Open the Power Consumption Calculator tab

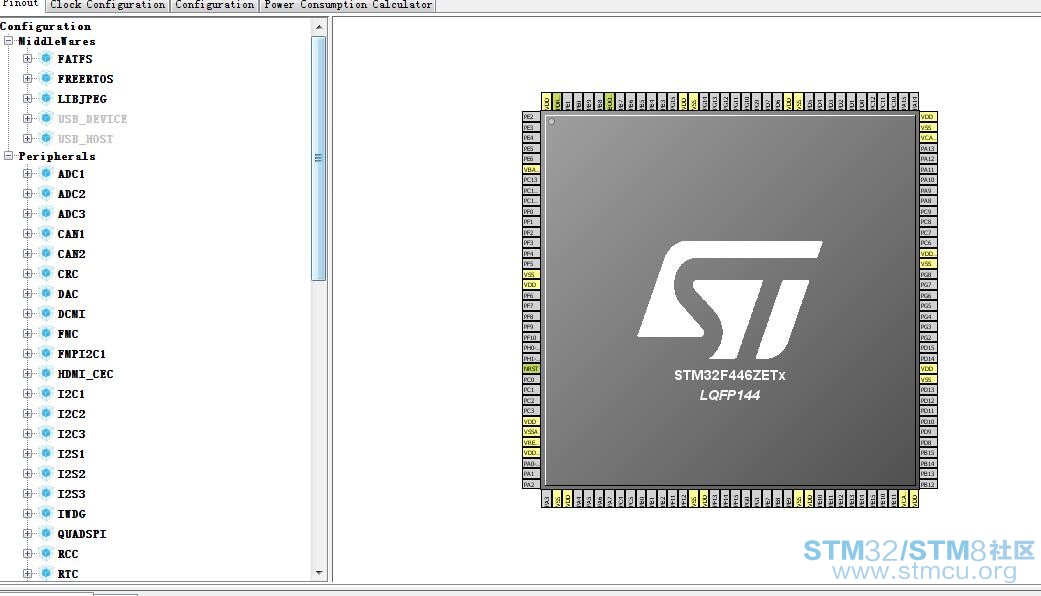coord(348,5)
